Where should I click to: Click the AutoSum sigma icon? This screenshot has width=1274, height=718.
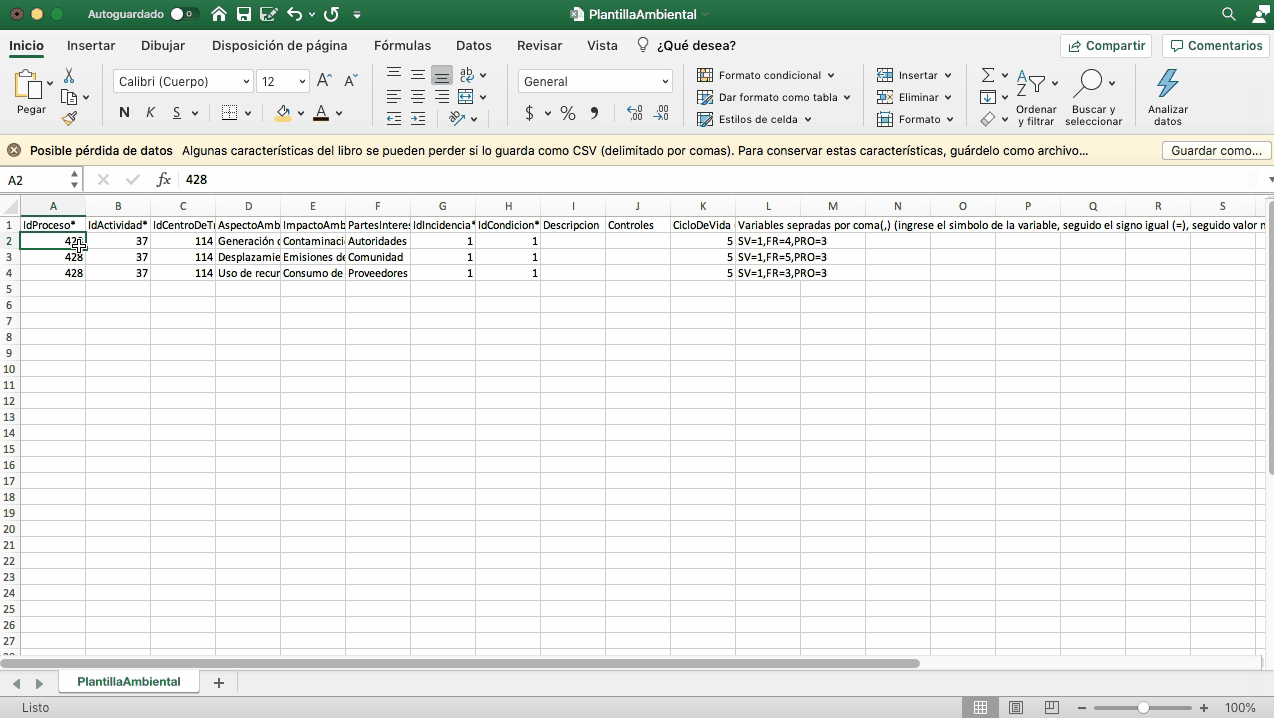[988, 75]
